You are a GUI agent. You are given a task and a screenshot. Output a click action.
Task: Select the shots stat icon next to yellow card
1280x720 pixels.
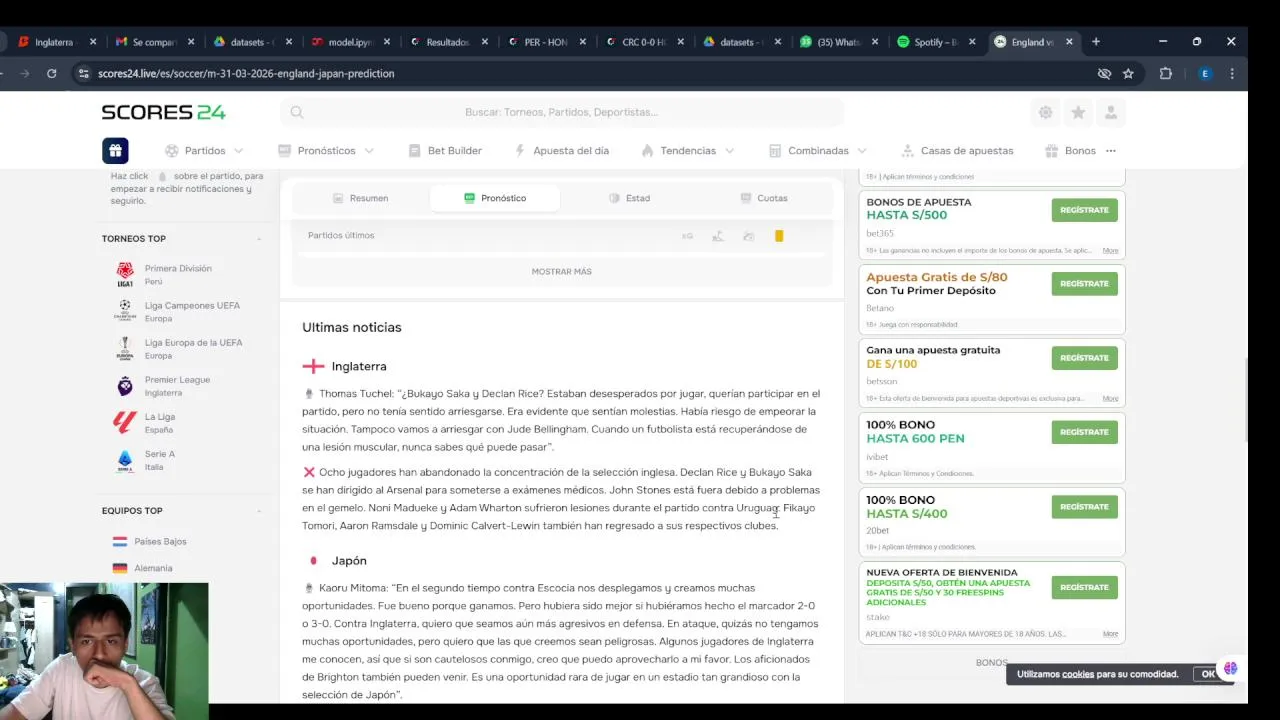coord(748,236)
